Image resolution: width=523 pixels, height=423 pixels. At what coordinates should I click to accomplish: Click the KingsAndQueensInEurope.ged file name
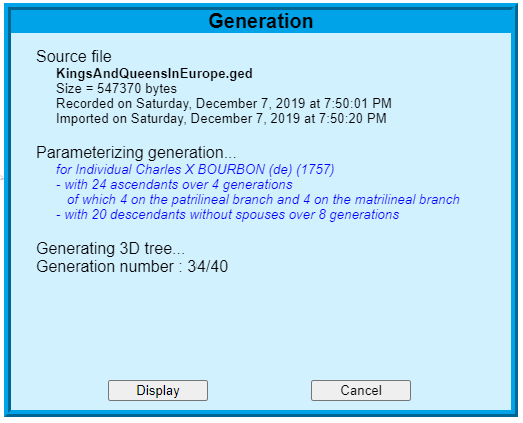click(154, 73)
